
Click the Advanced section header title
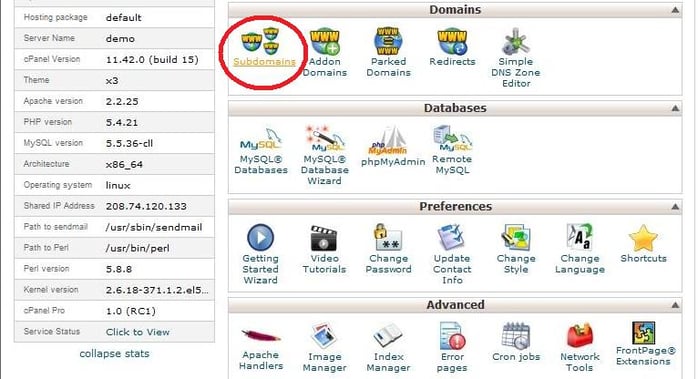[455, 305]
